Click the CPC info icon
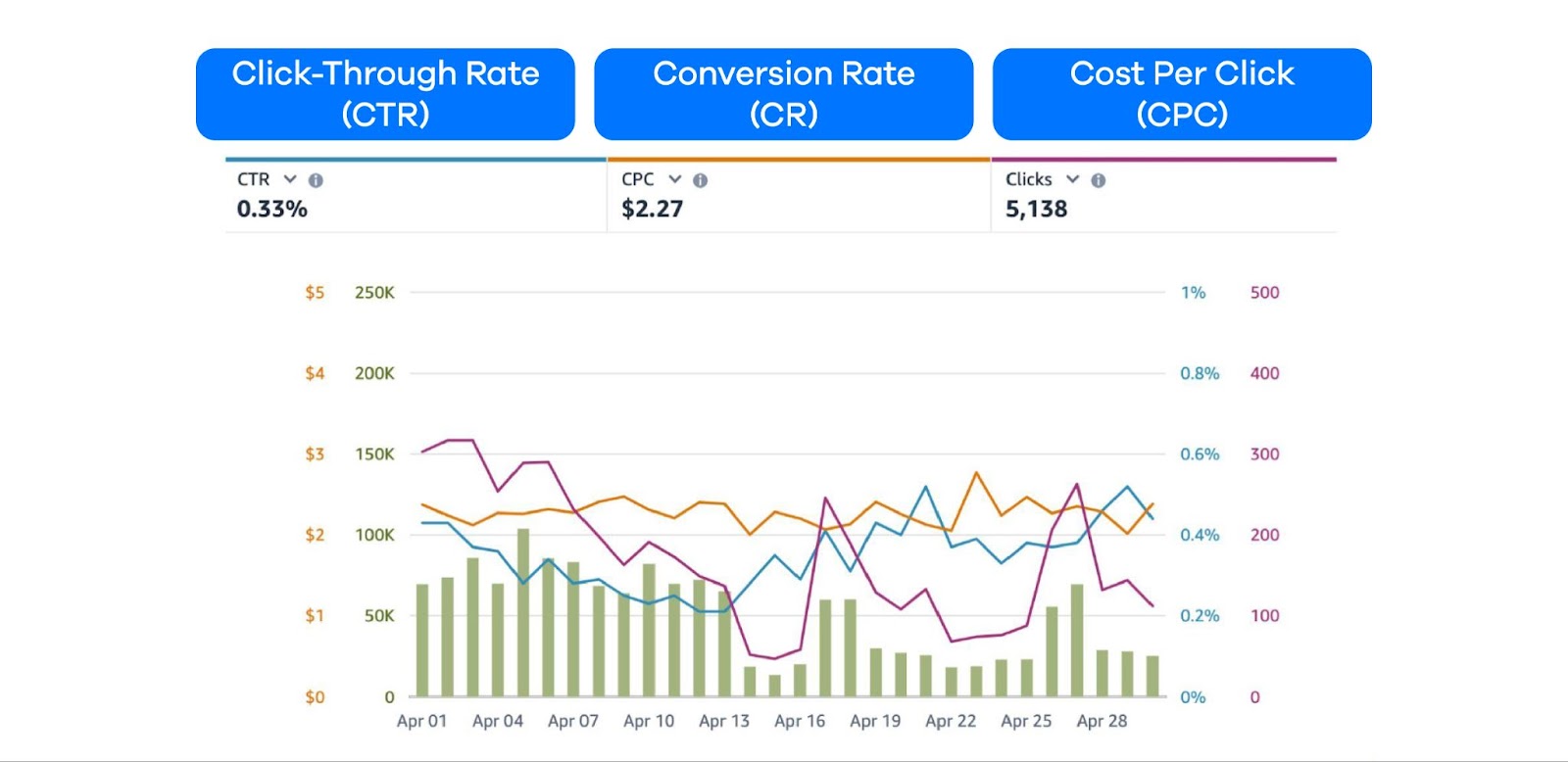The width and height of the screenshot is (1568, 762). [x=700, y=179]
